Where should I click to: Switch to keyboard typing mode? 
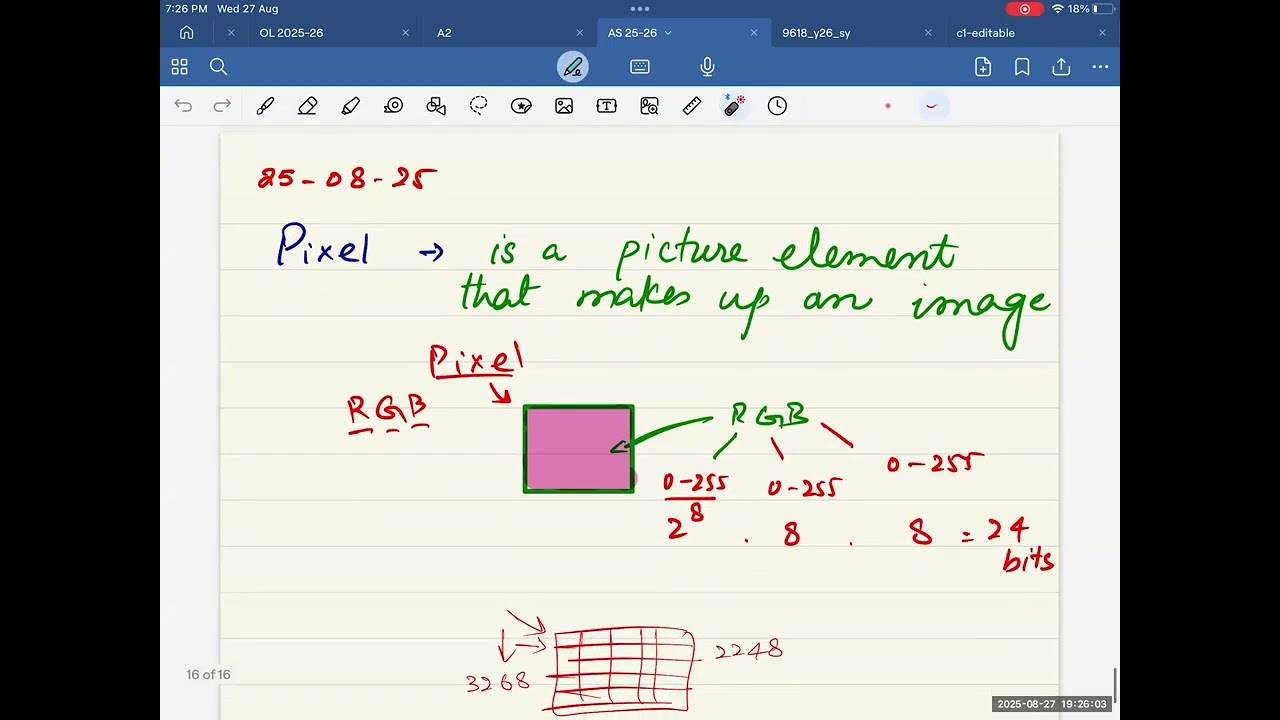point(640,67)
